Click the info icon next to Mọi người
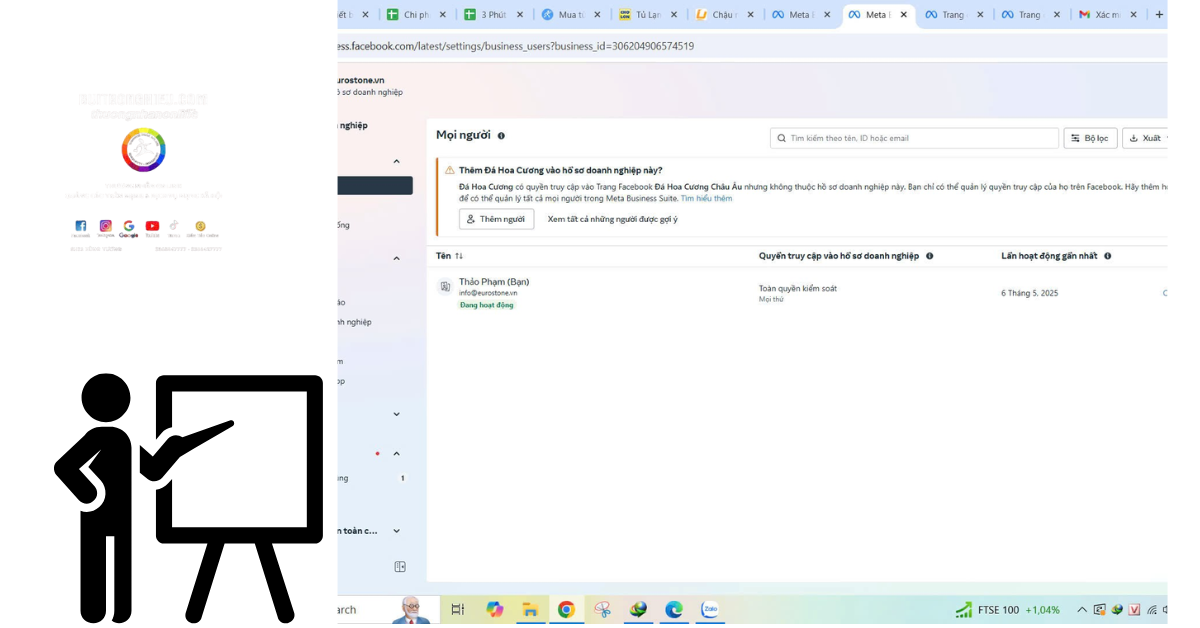1200x628 pixels. (x=501, y=136)
